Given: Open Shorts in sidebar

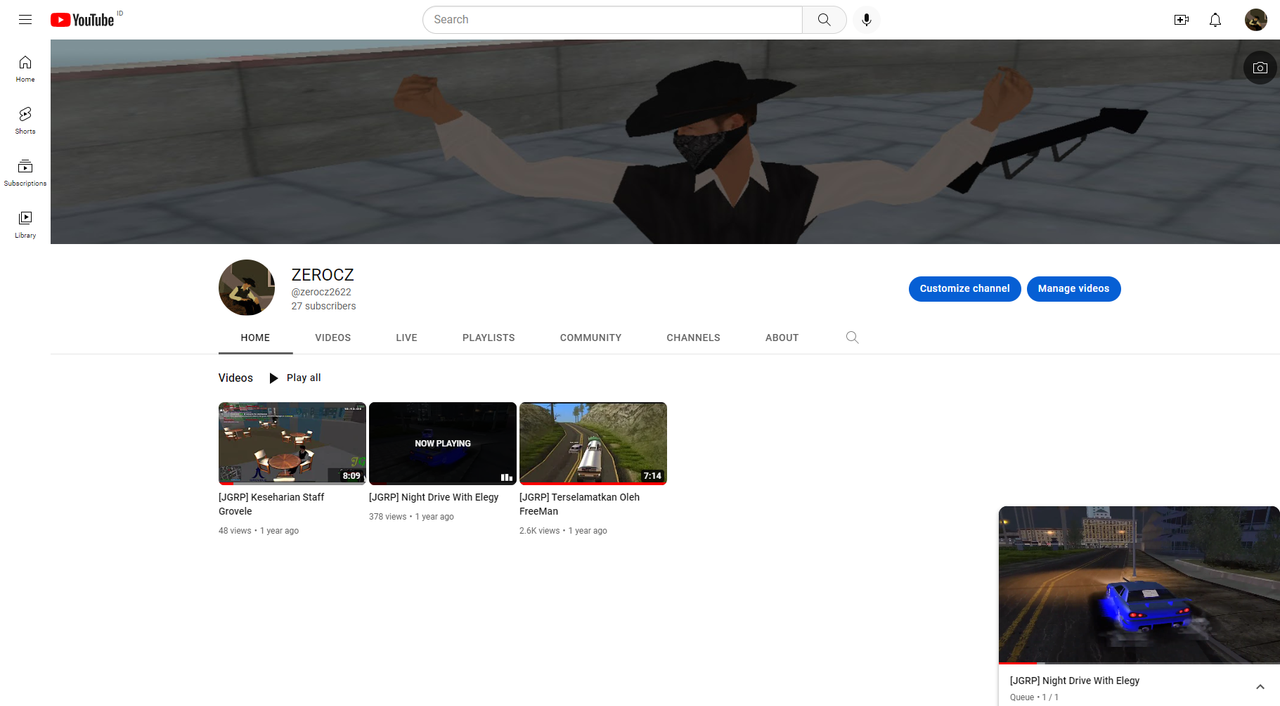Looking at the screenshot, I should pos(25,120).
